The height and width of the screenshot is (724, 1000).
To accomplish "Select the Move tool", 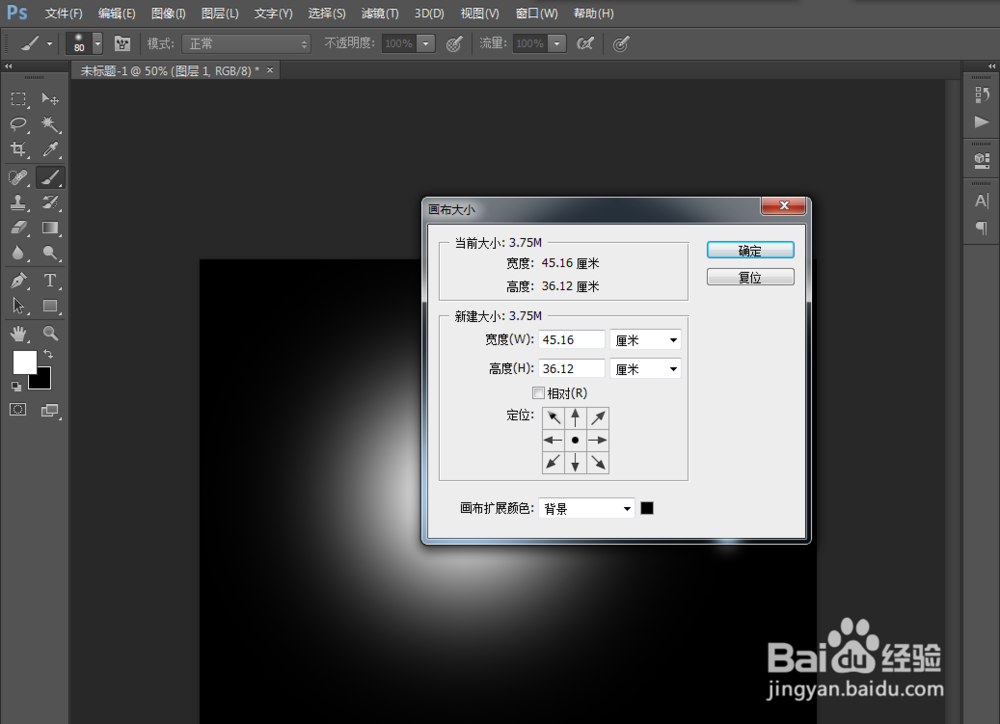I will pos(50,99).
